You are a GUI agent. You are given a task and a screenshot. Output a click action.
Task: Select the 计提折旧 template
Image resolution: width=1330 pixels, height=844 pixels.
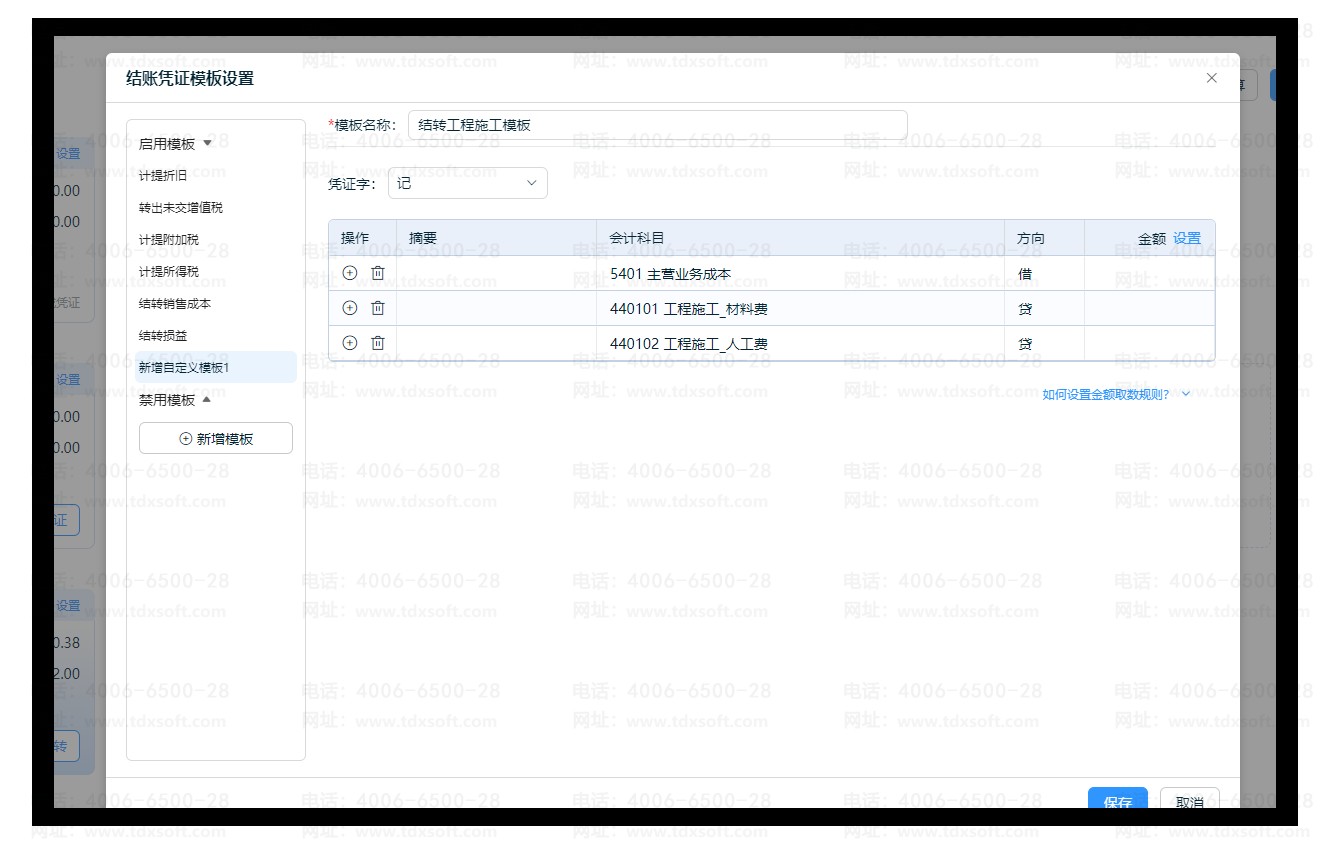pyautogui.click(x=163, y=176)
